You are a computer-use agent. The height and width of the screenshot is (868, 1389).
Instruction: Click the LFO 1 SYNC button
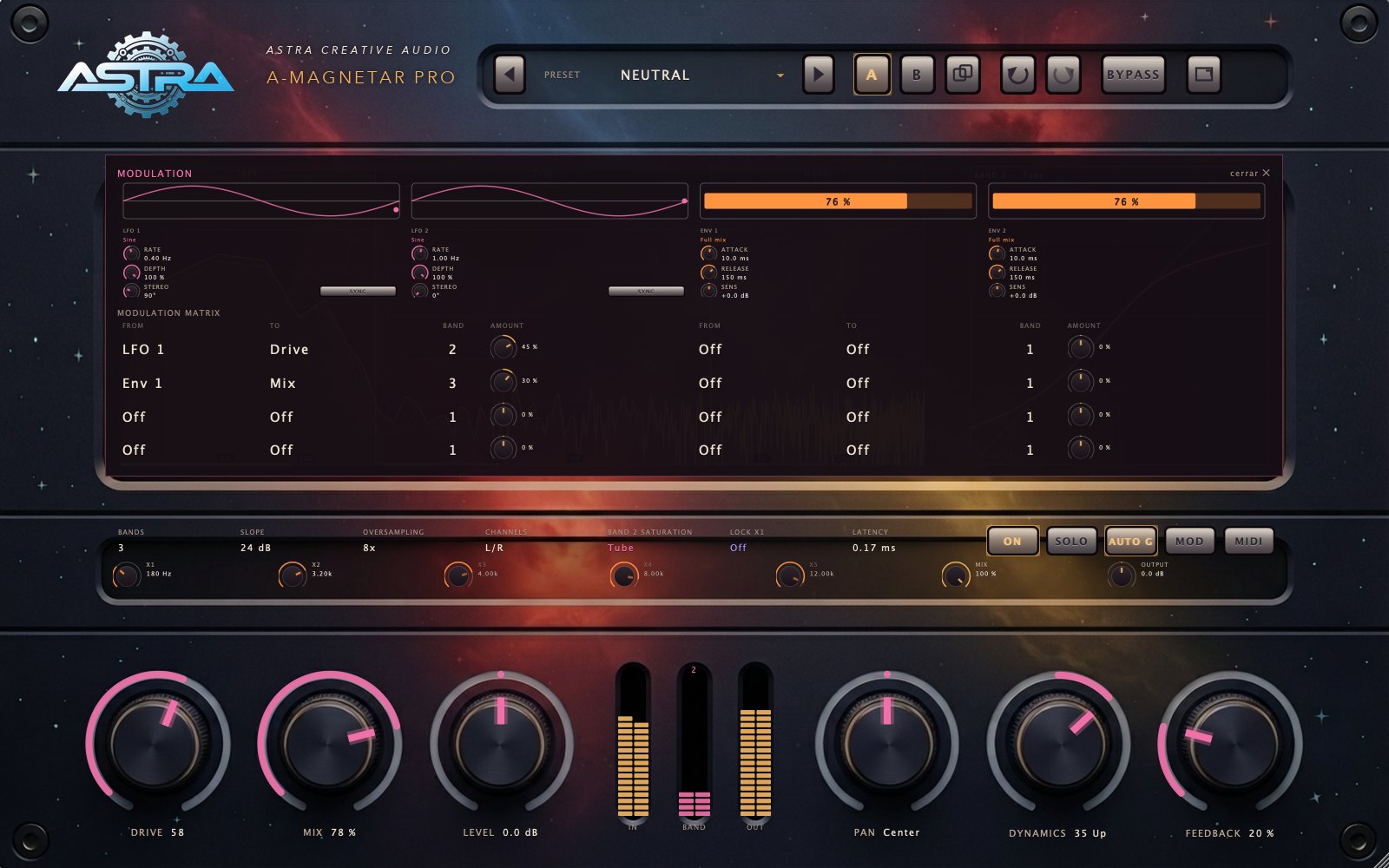358,292
